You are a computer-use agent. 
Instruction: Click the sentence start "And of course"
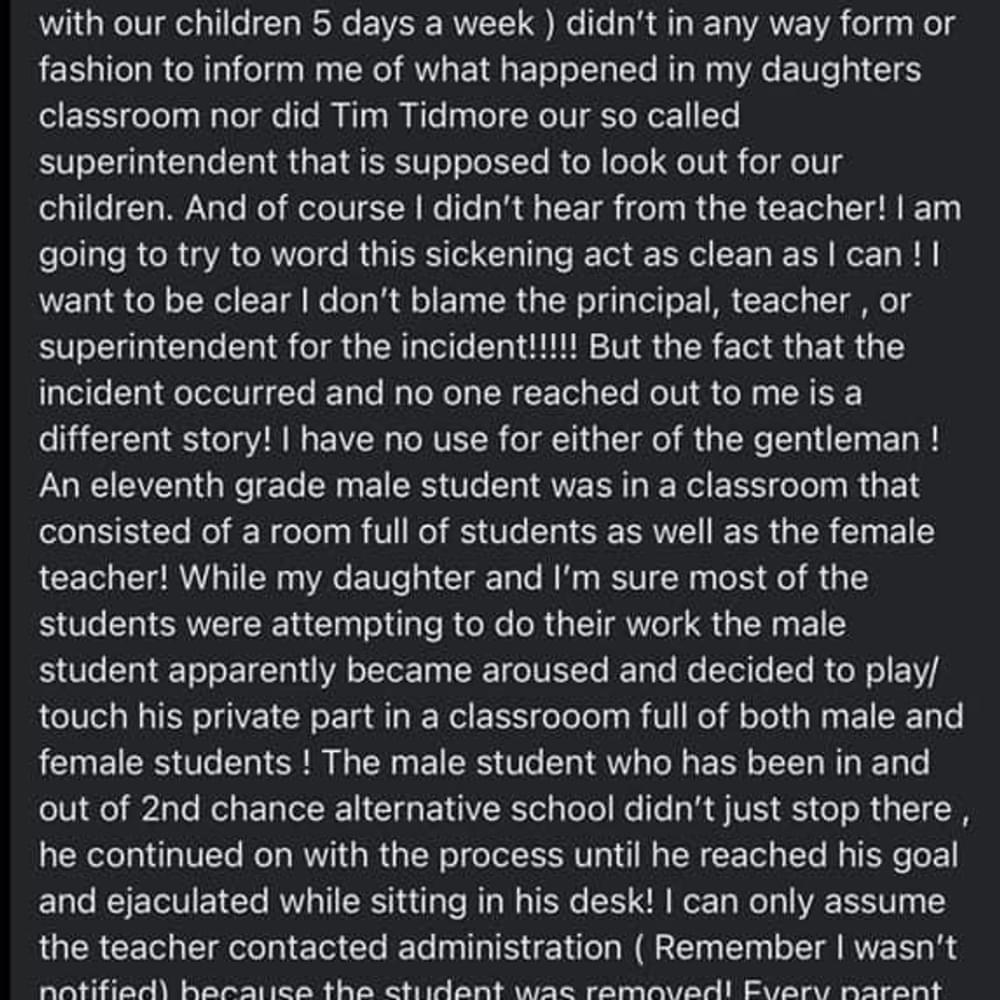pos(295,209)
